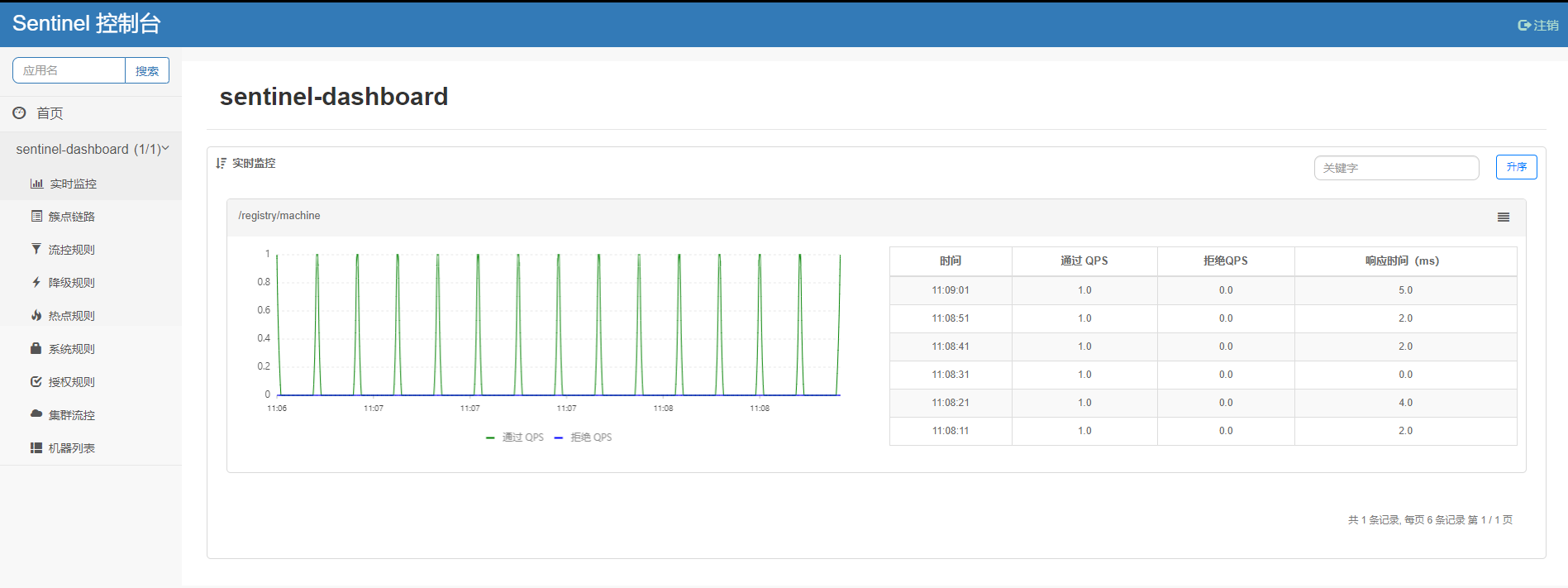The width and height of the screenshot is (1568, 588).
Task: Click the Sentinel 控制台 title
Action: tap(86, 23)
